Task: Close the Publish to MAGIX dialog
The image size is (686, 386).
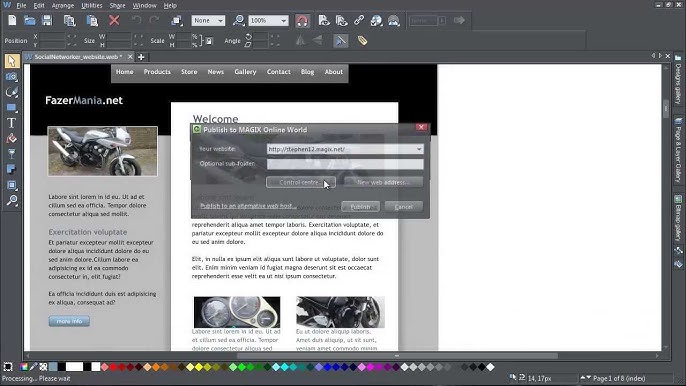Action: [421, 127]
